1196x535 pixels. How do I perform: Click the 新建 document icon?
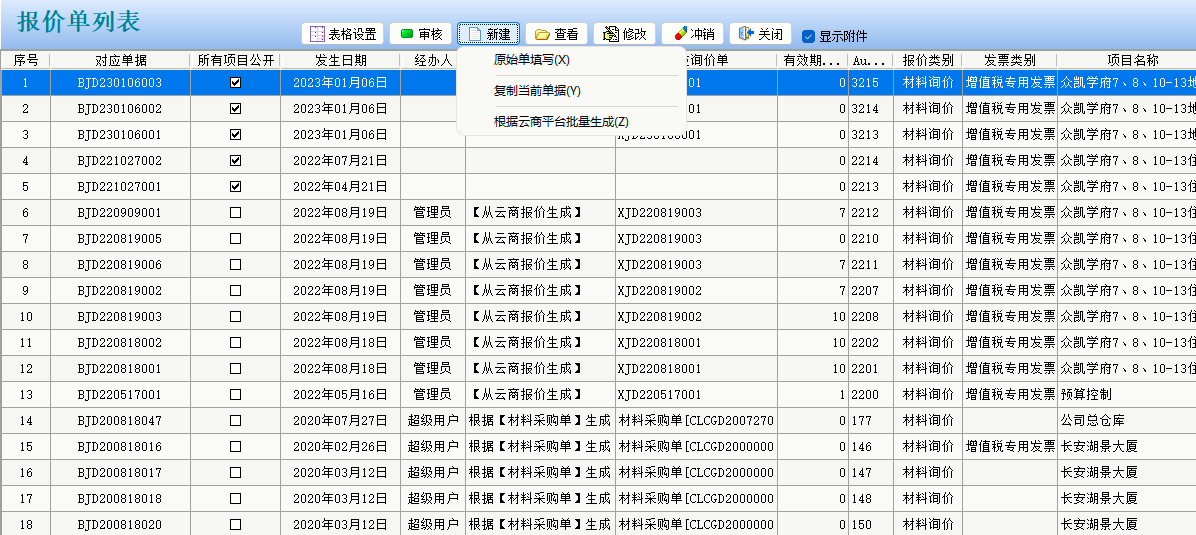point(475,34)
